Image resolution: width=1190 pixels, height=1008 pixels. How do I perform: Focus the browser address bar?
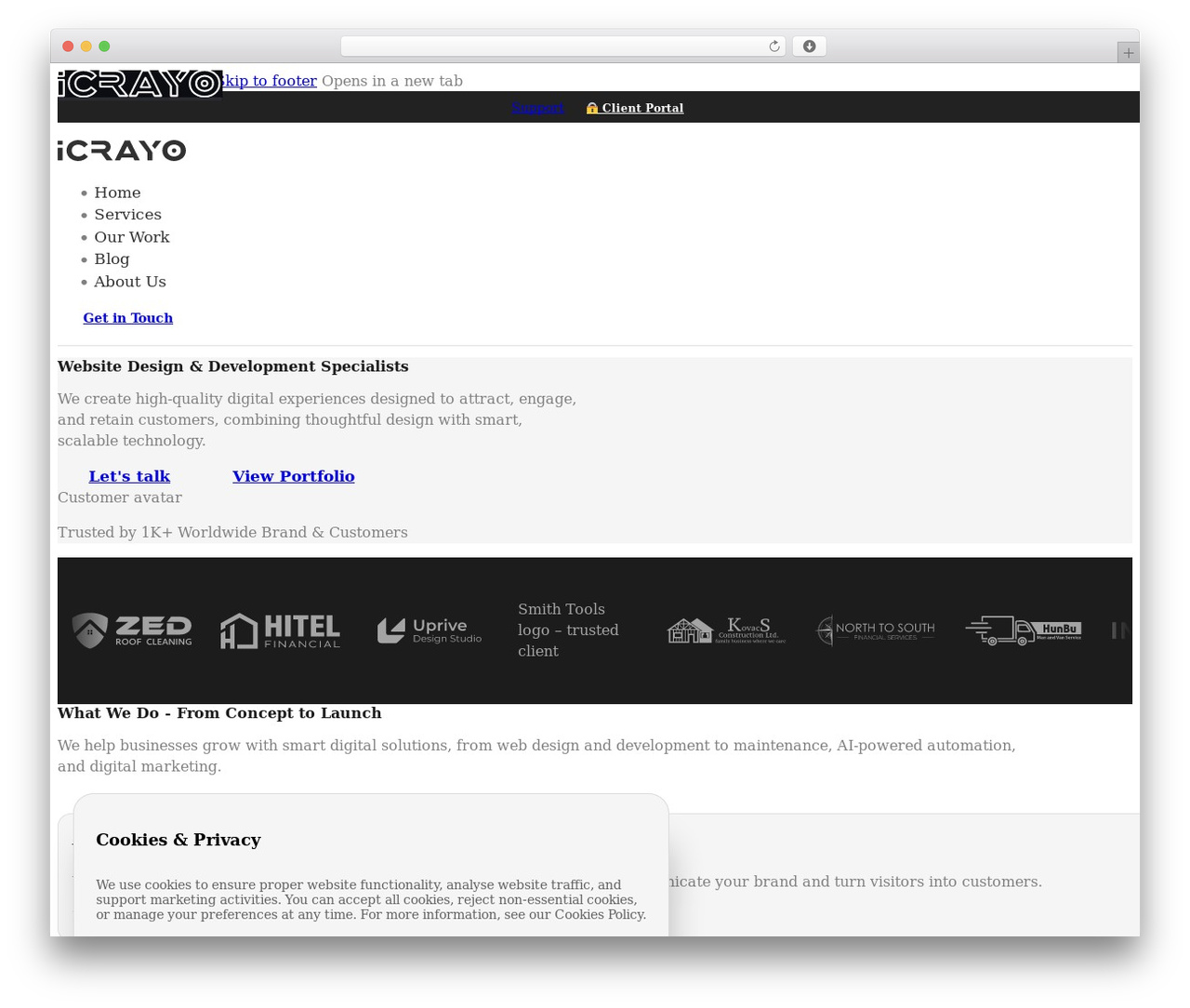[562, 46]
